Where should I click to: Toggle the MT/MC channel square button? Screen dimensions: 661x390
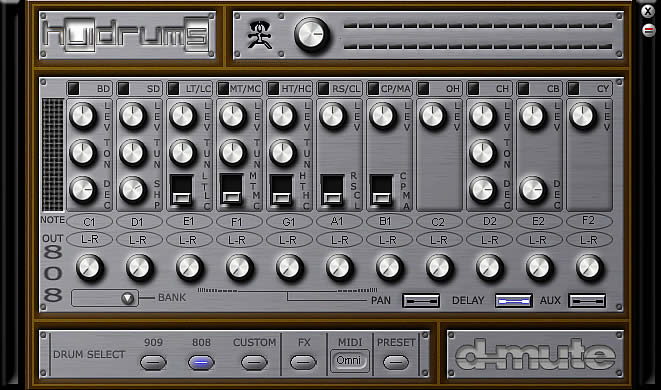223,89
